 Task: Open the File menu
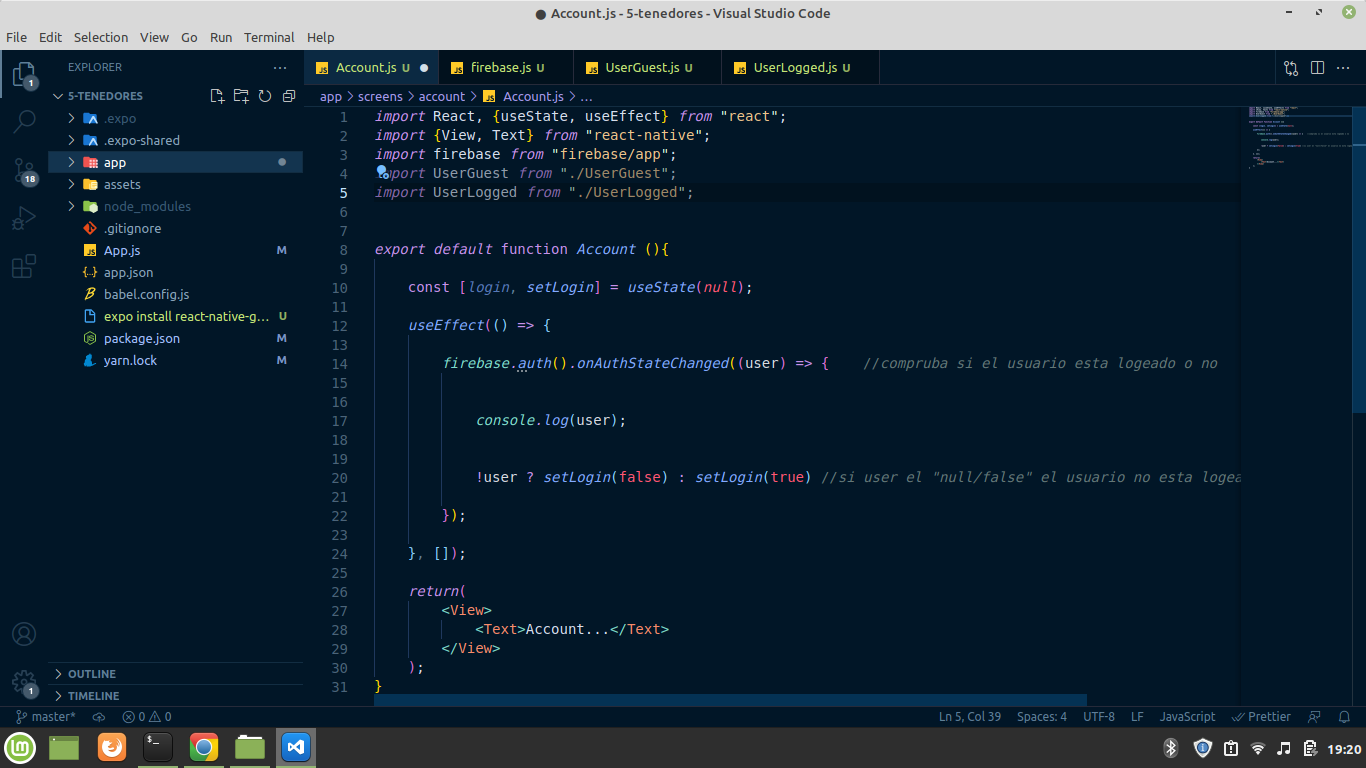[x=16, y=37]
